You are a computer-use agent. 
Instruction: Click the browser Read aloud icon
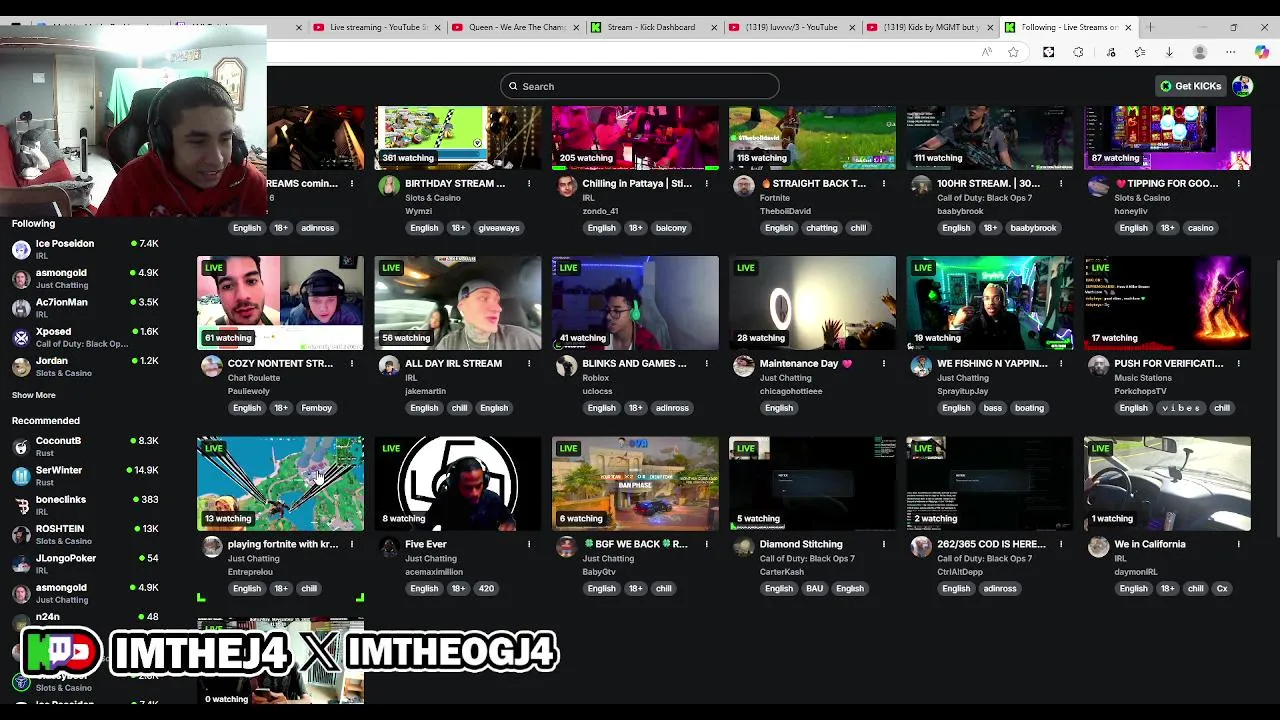tap(987, 52)
